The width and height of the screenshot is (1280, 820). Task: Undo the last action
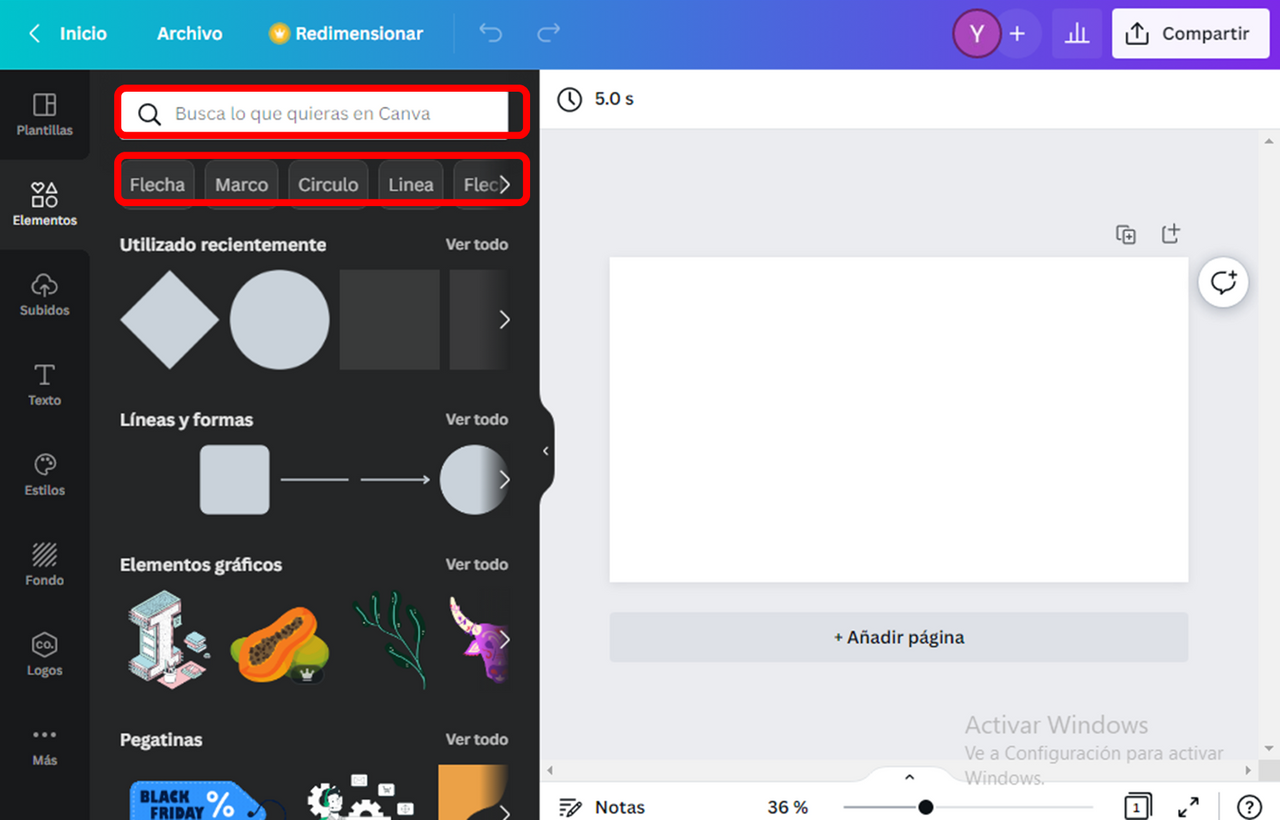[x=490, y=34]
